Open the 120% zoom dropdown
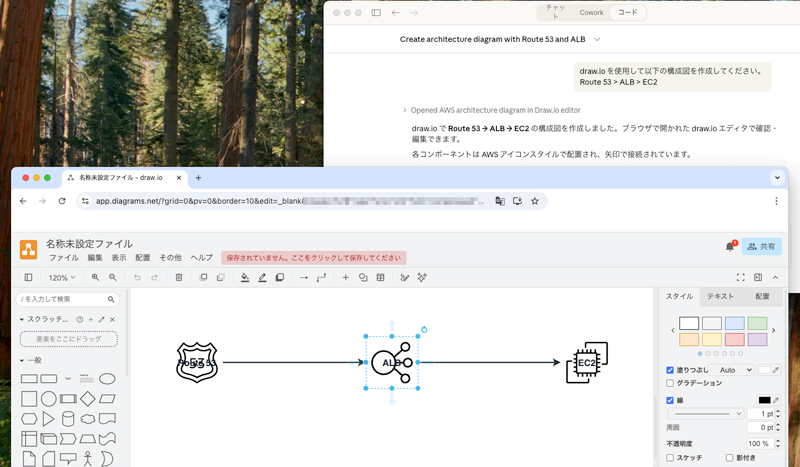 [62, 278]
